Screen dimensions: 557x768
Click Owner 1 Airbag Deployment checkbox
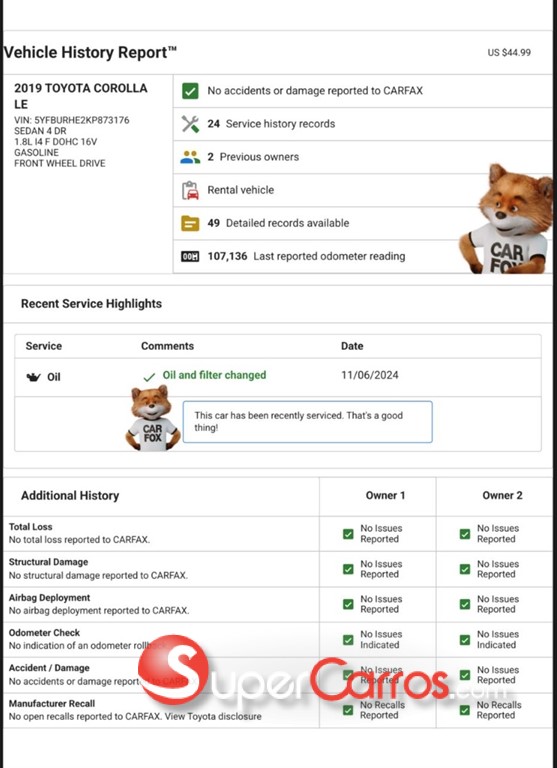pyautogui.click(x=348, y=604)
